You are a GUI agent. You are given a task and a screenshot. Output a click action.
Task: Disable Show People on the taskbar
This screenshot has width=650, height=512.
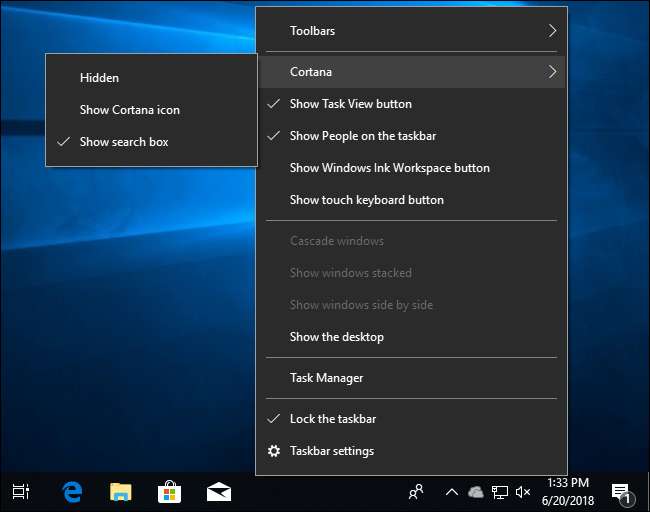(362, 136)
